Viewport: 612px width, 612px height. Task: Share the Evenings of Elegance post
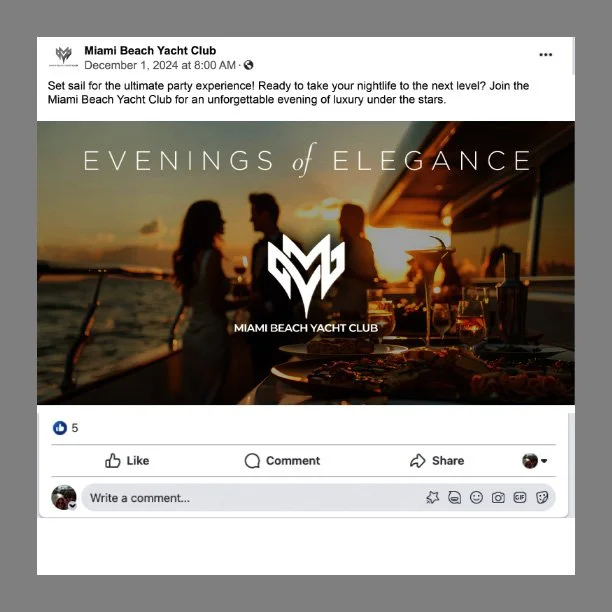[437, 461]
